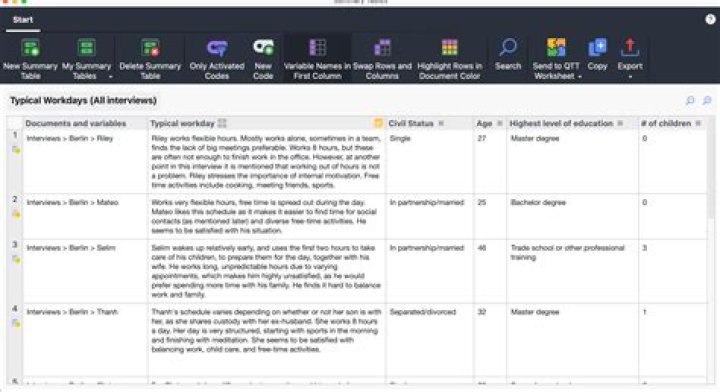Screen dimensions: 720x392
Task: Click the document icon in row 3
Action: pyautogui.click(x=16, y=259)
